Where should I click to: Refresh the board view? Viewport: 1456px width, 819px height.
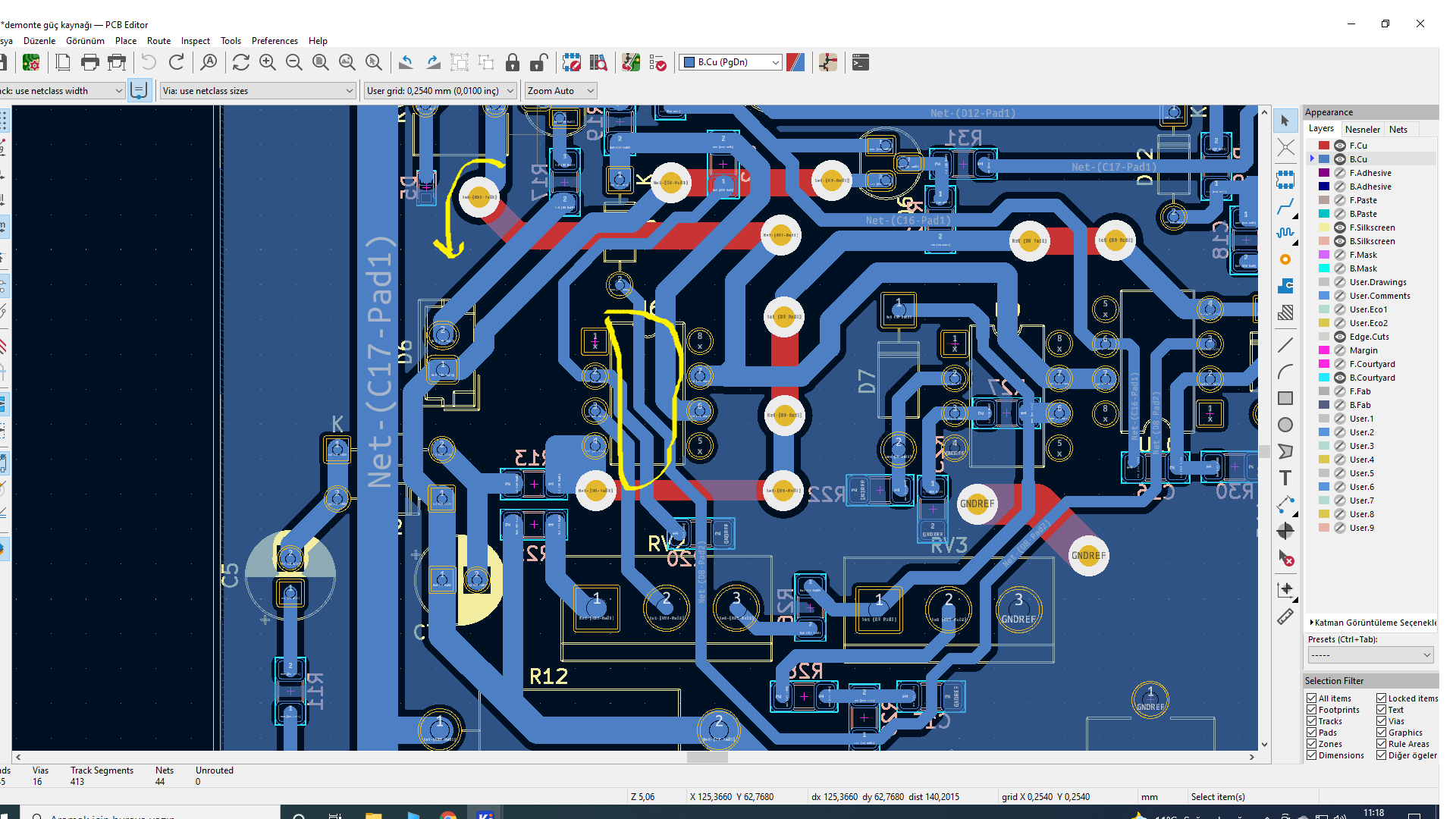[x=241, y=63]
